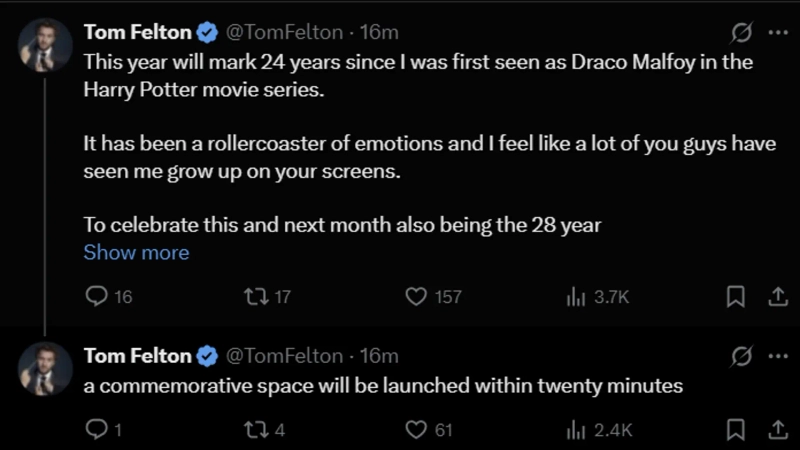The height and width of the screenshot is (450, 800).
Task: Repost the first tweet with 17 reposts
Action: pyautogui.click(x=256, y=297)
